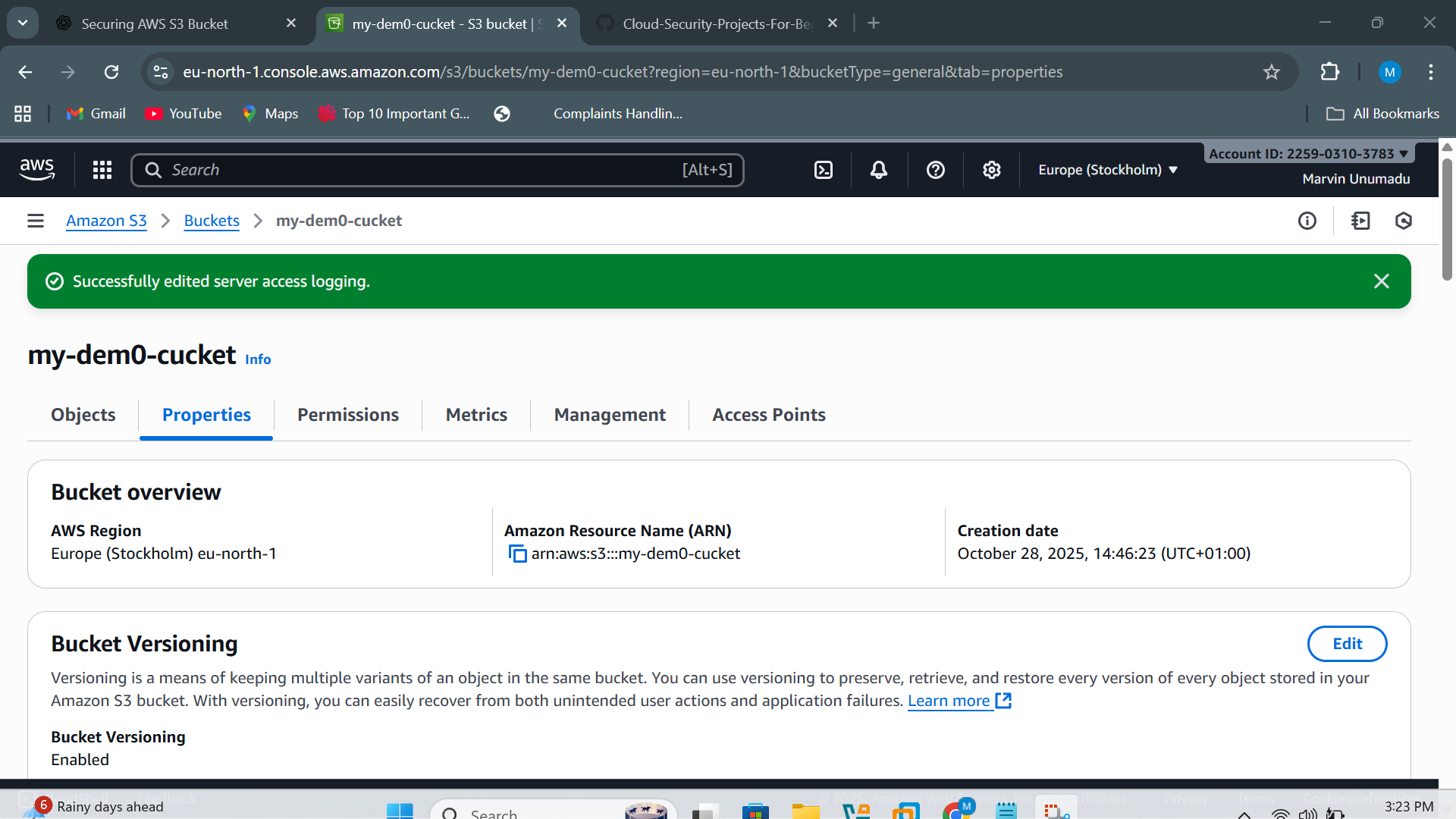The height and width of the screenshot is (819, 1456).
Task: Switch to the Permissions tab
Action: [x=347, y=415]
